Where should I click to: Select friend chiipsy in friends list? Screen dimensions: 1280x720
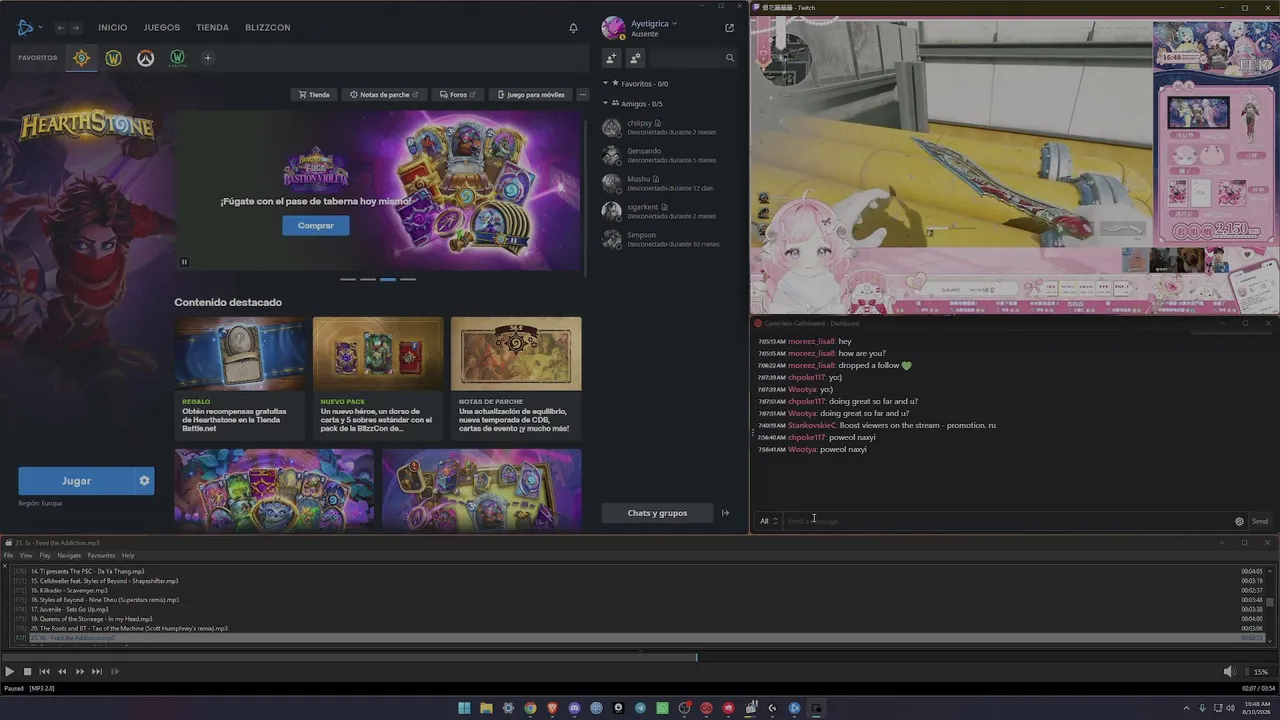[671, 127]
